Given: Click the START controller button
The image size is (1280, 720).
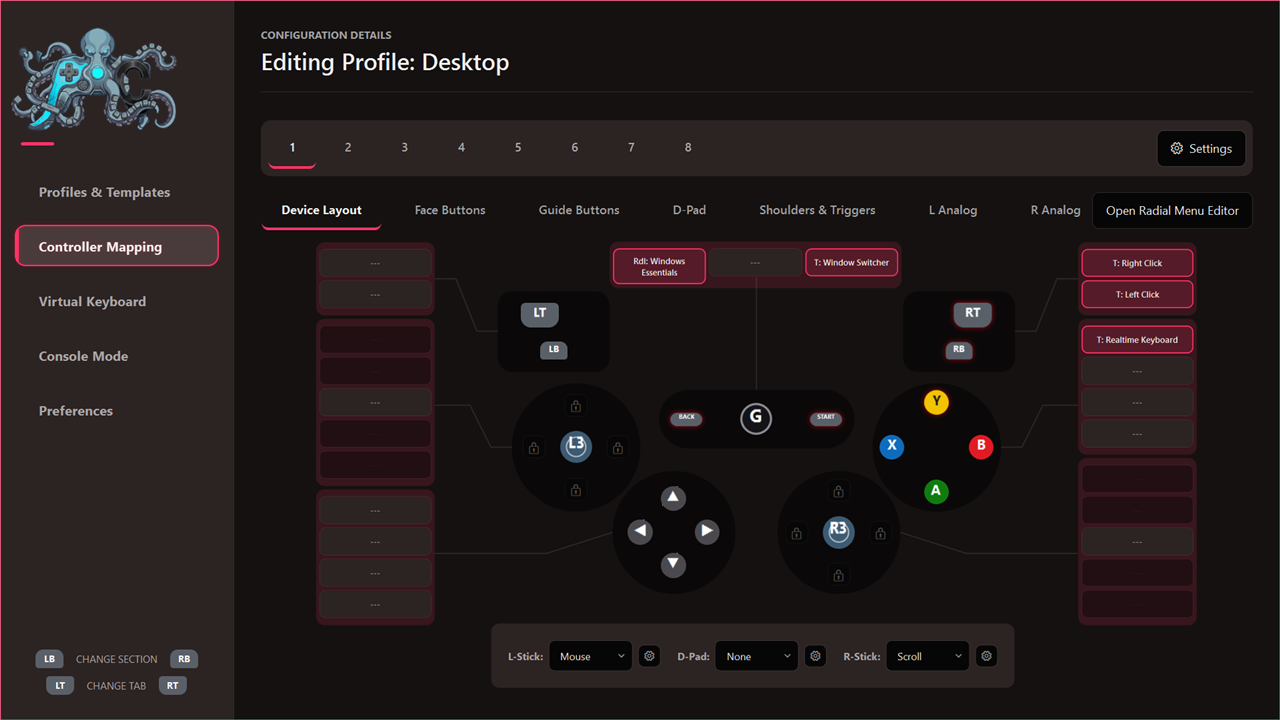Looking at the screenshot, I should point(826,418).
